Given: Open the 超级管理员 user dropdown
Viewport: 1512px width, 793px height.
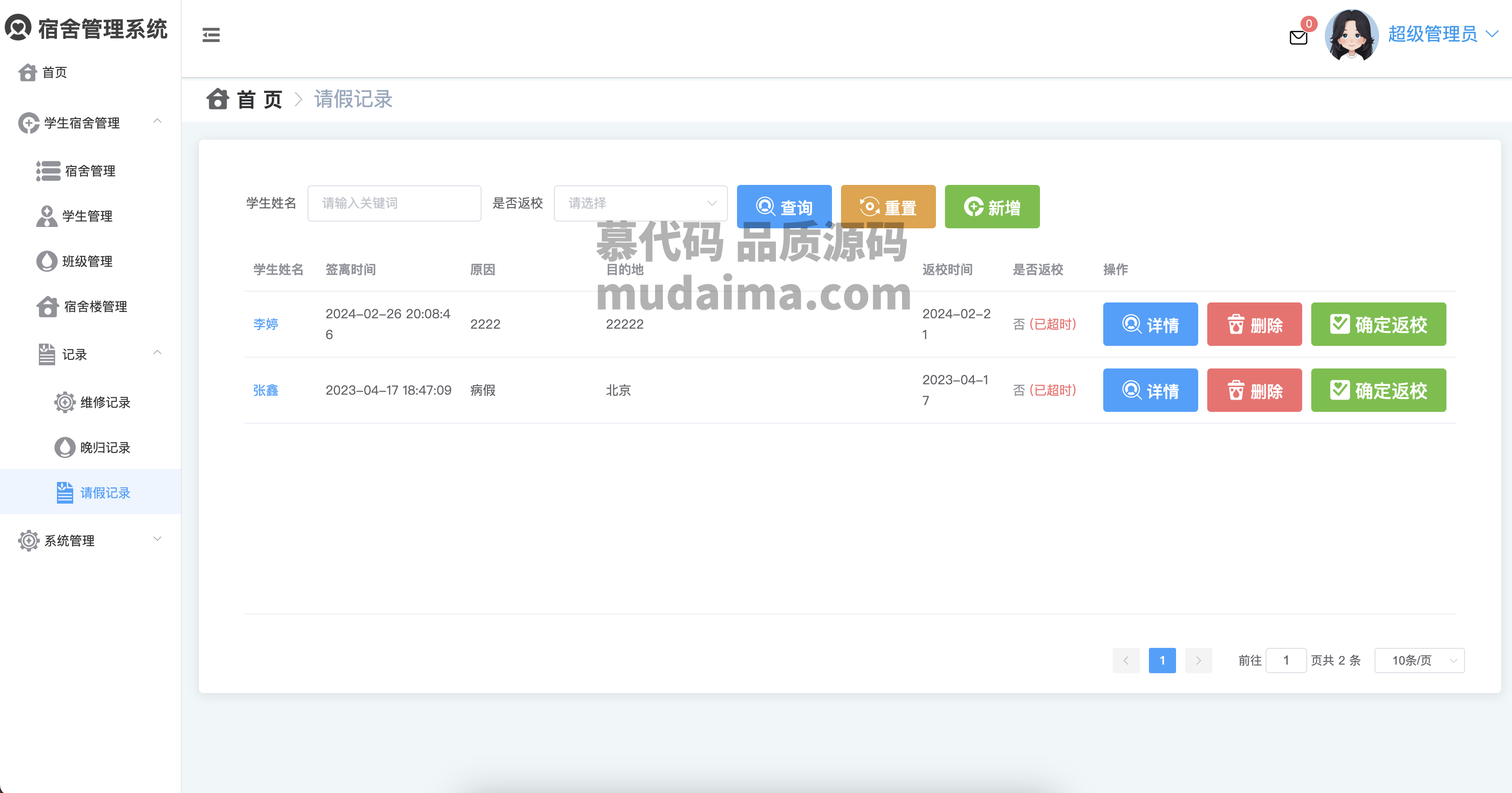Looking at the screenshot, I should (1443, 34).
